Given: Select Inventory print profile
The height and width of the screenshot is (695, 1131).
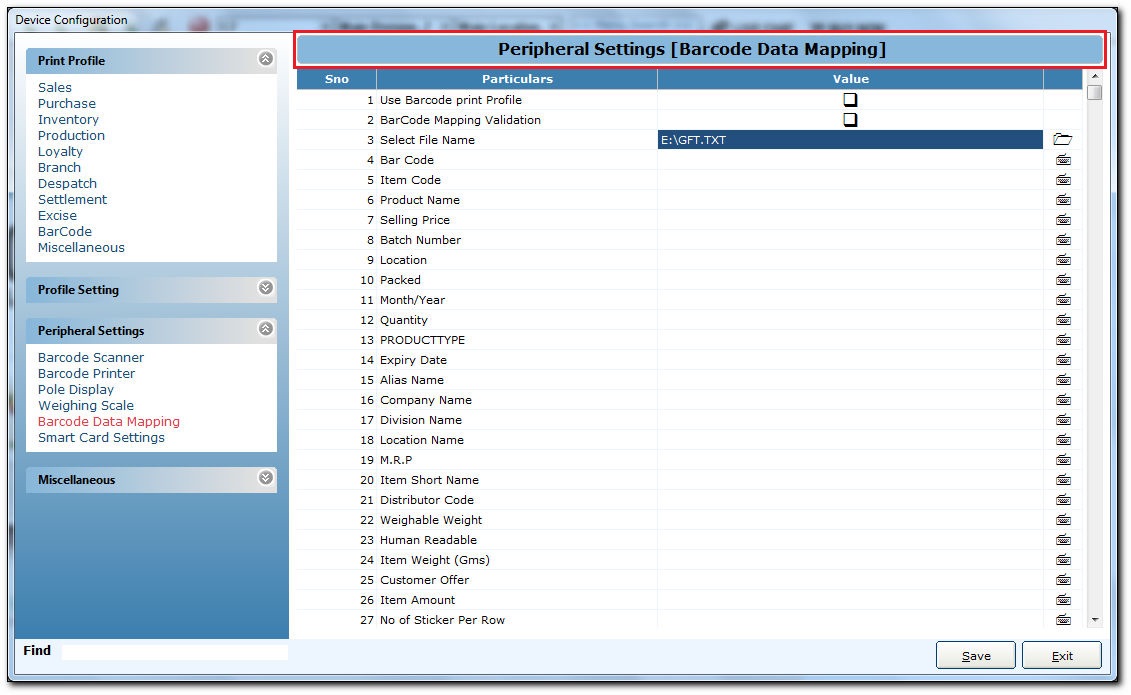Looking at the screenshot, I should tap(68, 120).
